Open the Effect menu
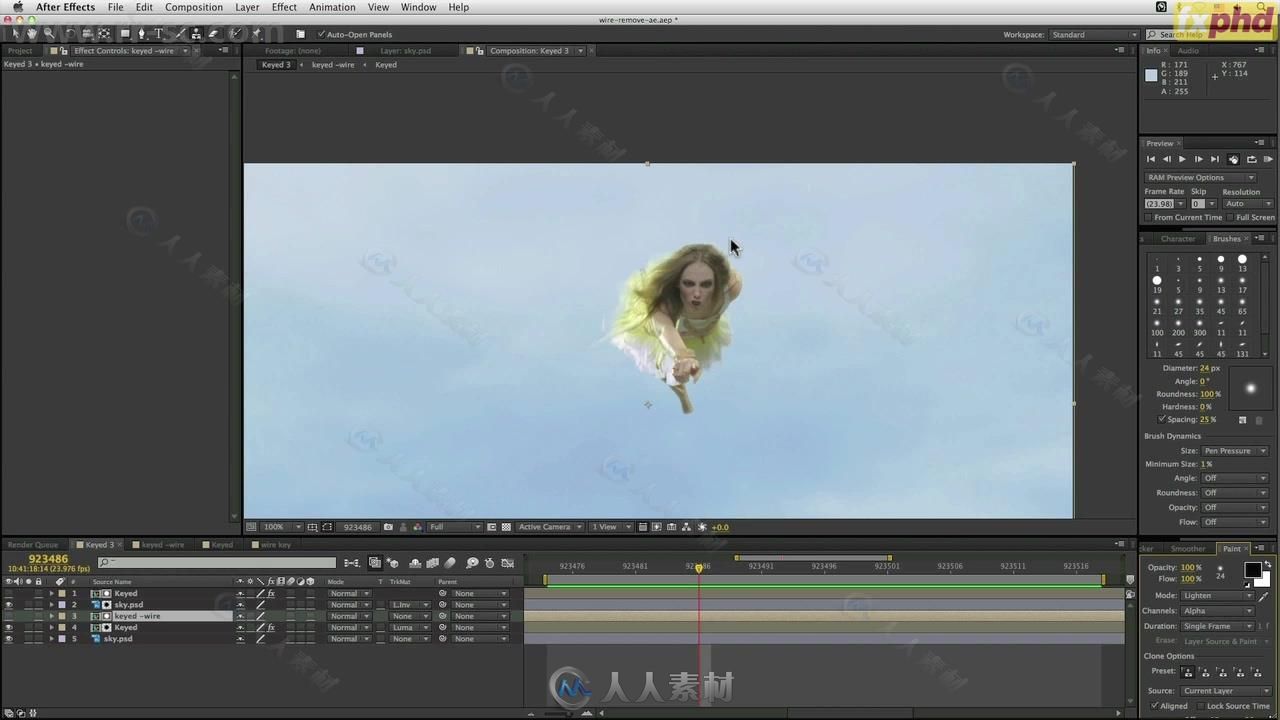This screenshot has width=1280, height=720. [284, 7]
